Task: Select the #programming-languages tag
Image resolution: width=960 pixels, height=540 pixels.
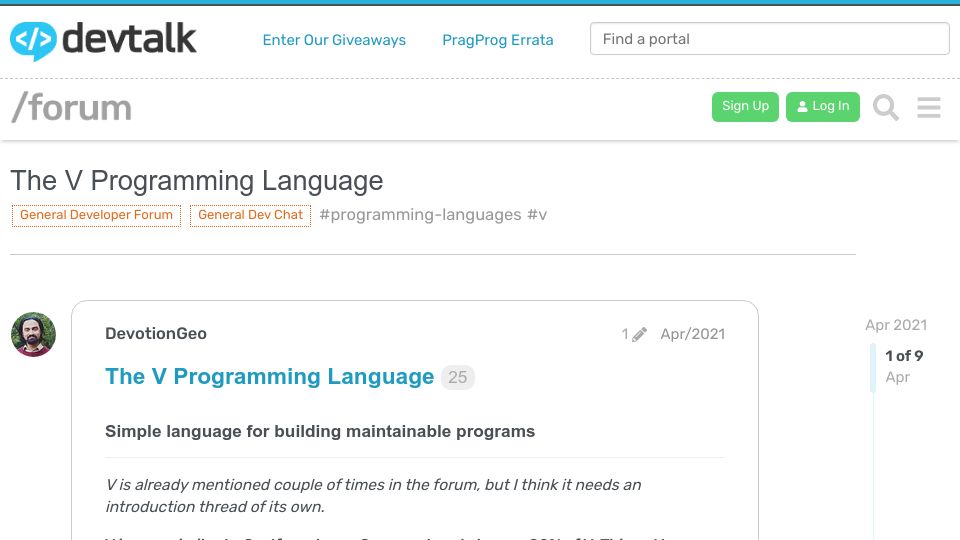Action: click(x=420, y=215)
